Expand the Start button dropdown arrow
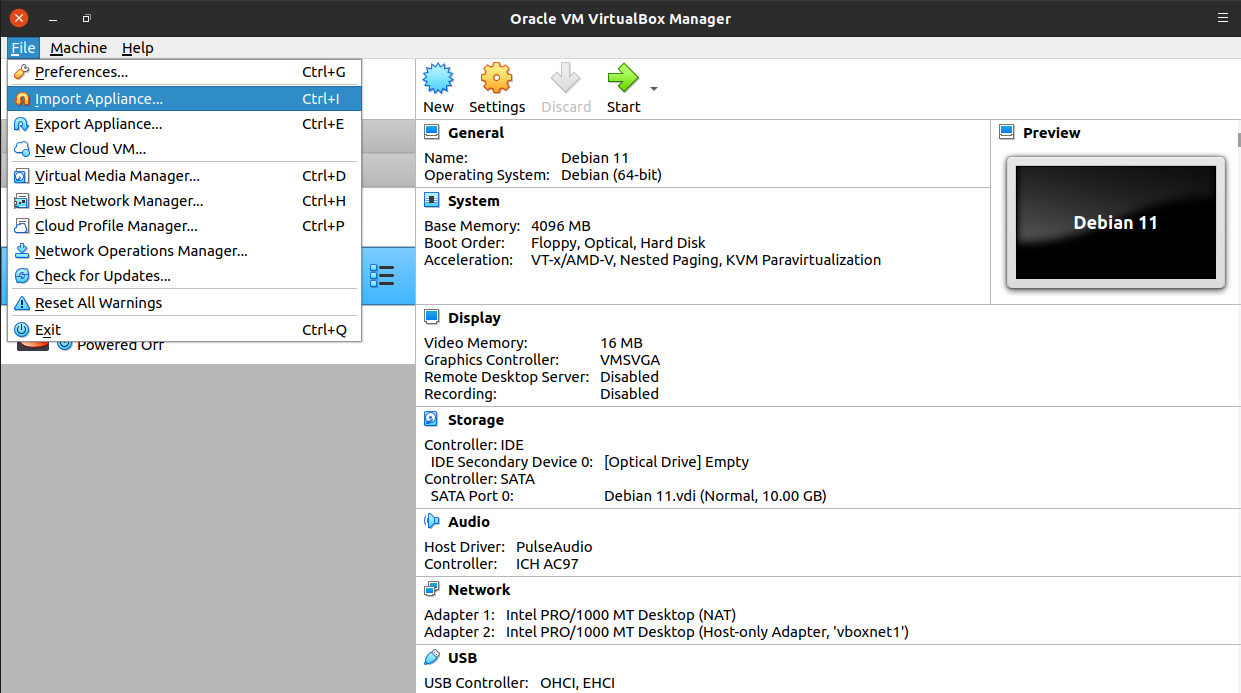 pyautogui.click(x=654, y=89)
